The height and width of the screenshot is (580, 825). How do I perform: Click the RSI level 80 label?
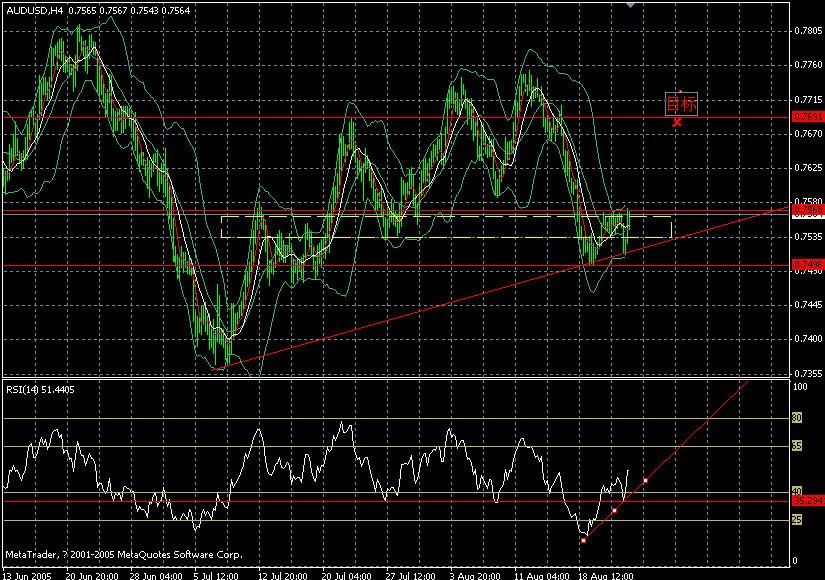(x=797, y=418)
